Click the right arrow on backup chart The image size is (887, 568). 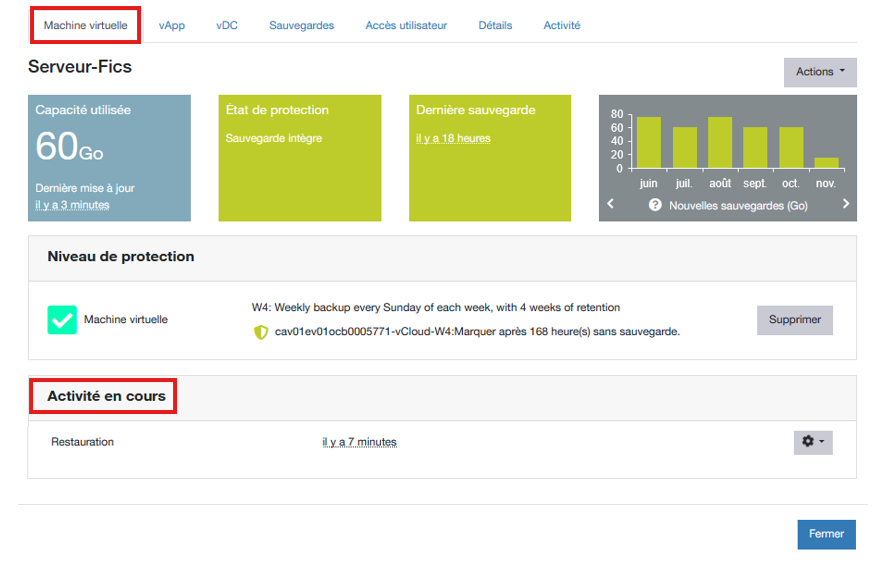pos(845,204)
